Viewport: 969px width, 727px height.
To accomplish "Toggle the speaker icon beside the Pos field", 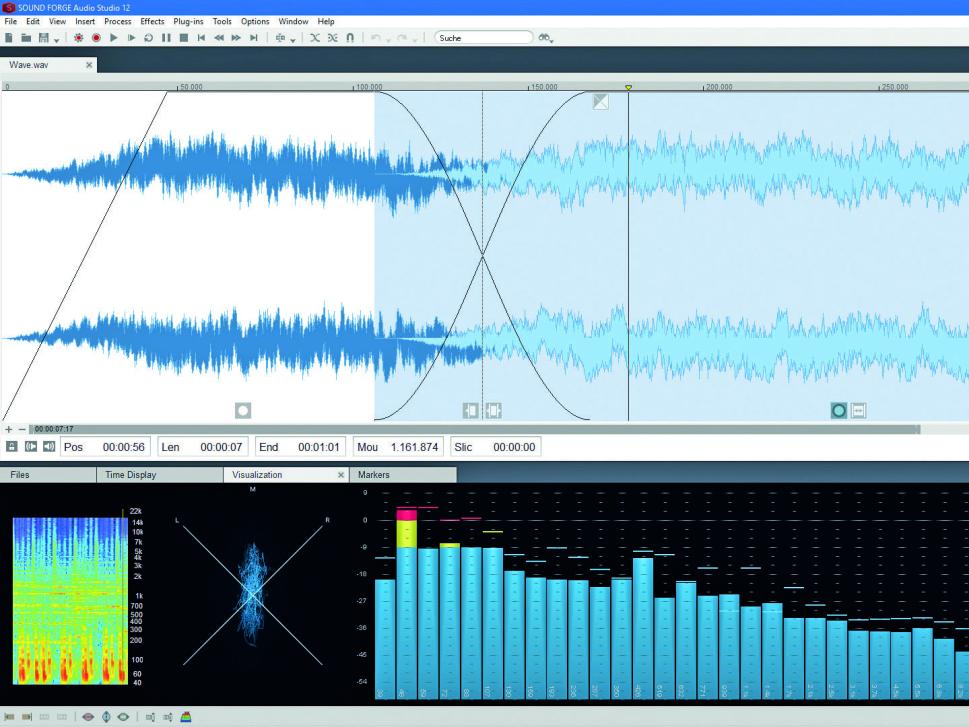I will point(49,447).
